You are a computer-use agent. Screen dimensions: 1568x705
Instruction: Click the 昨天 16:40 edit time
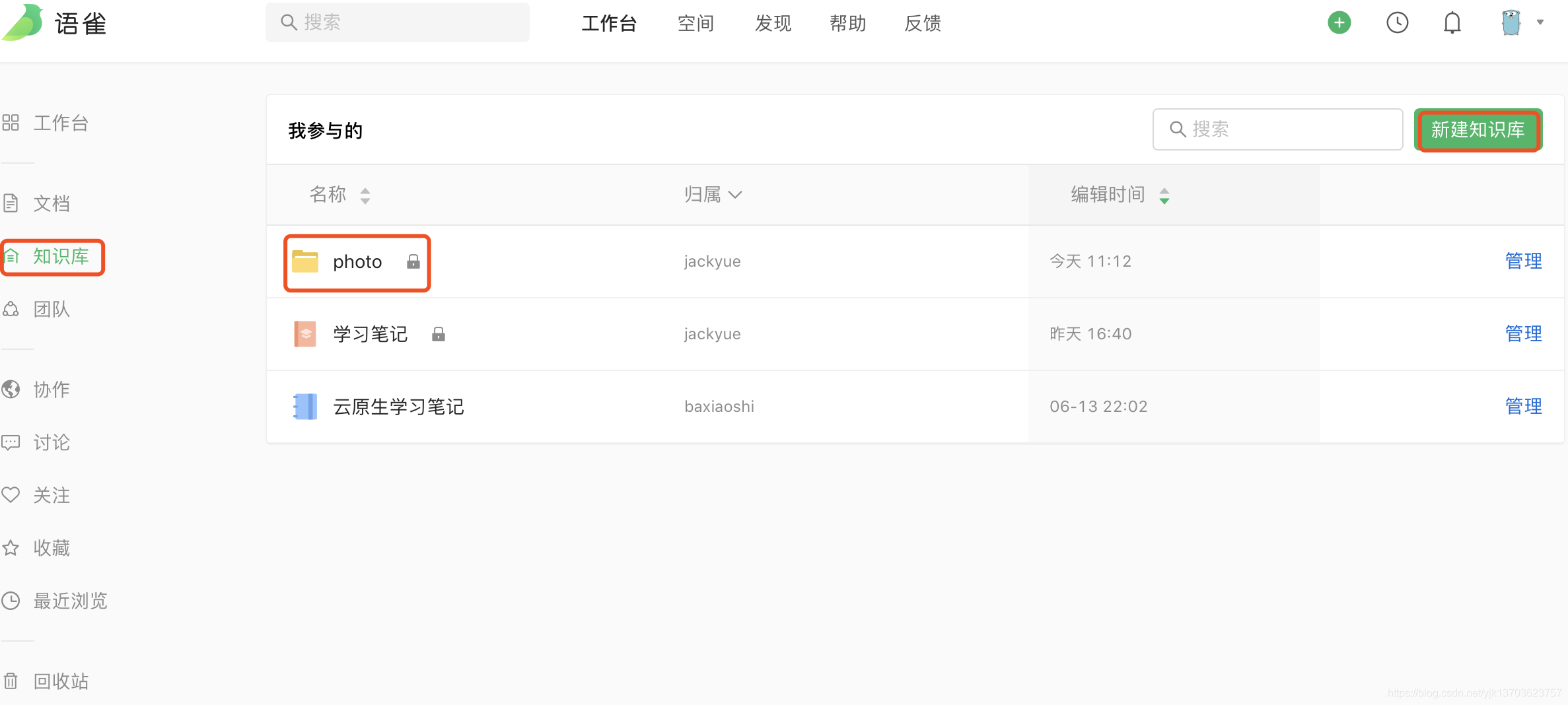[1090, 334]
